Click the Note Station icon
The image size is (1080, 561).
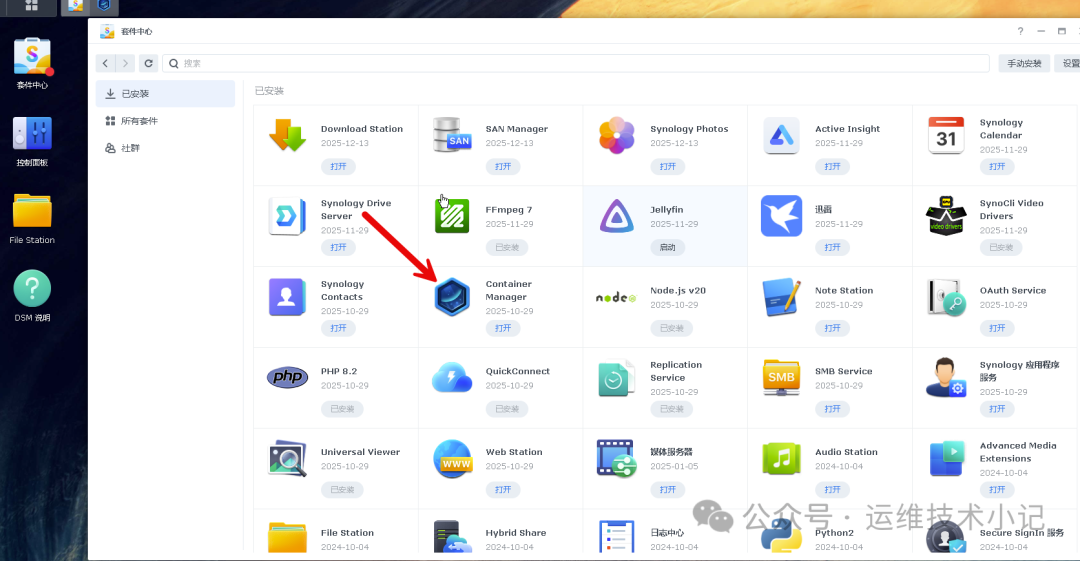(781, 297)
